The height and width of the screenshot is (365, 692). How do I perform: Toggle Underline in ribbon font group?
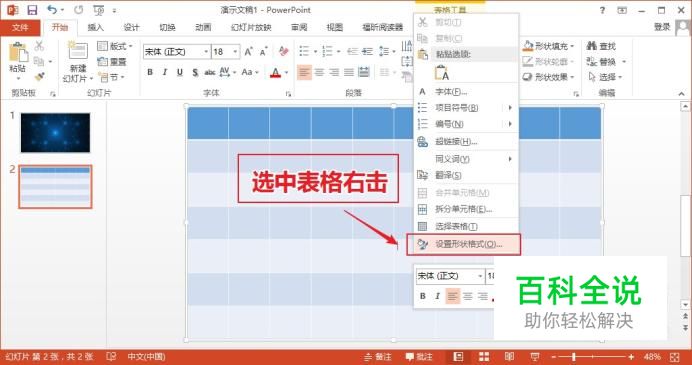(x=180, y=72)
